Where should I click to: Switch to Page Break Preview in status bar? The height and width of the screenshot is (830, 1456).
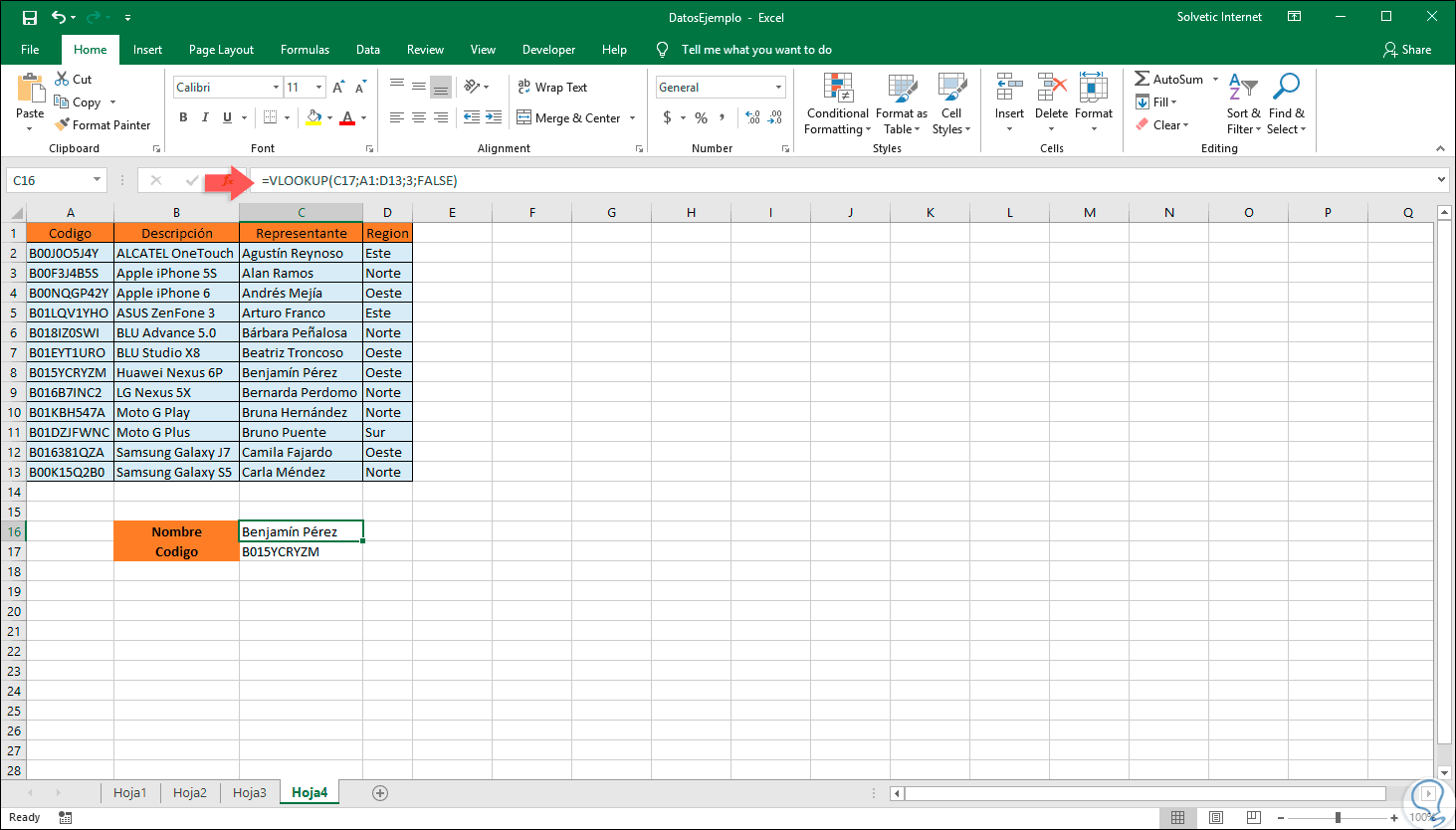coord(1254,818)
